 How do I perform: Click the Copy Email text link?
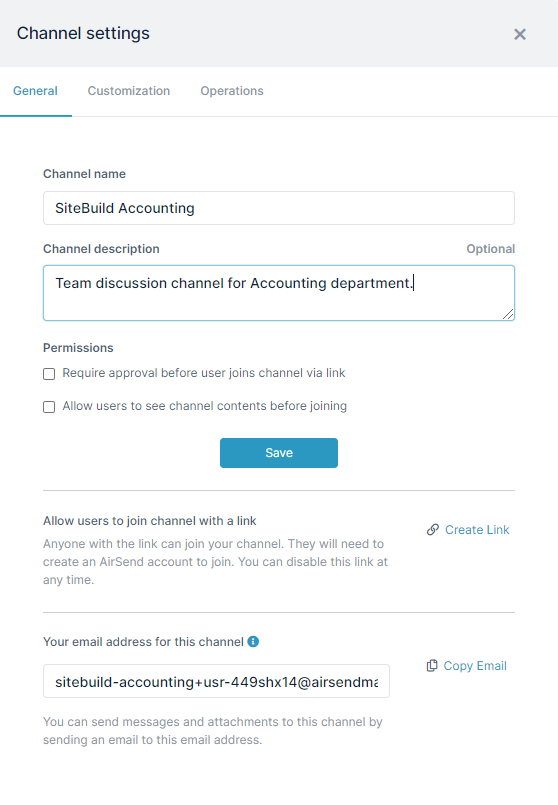[475, 666]
